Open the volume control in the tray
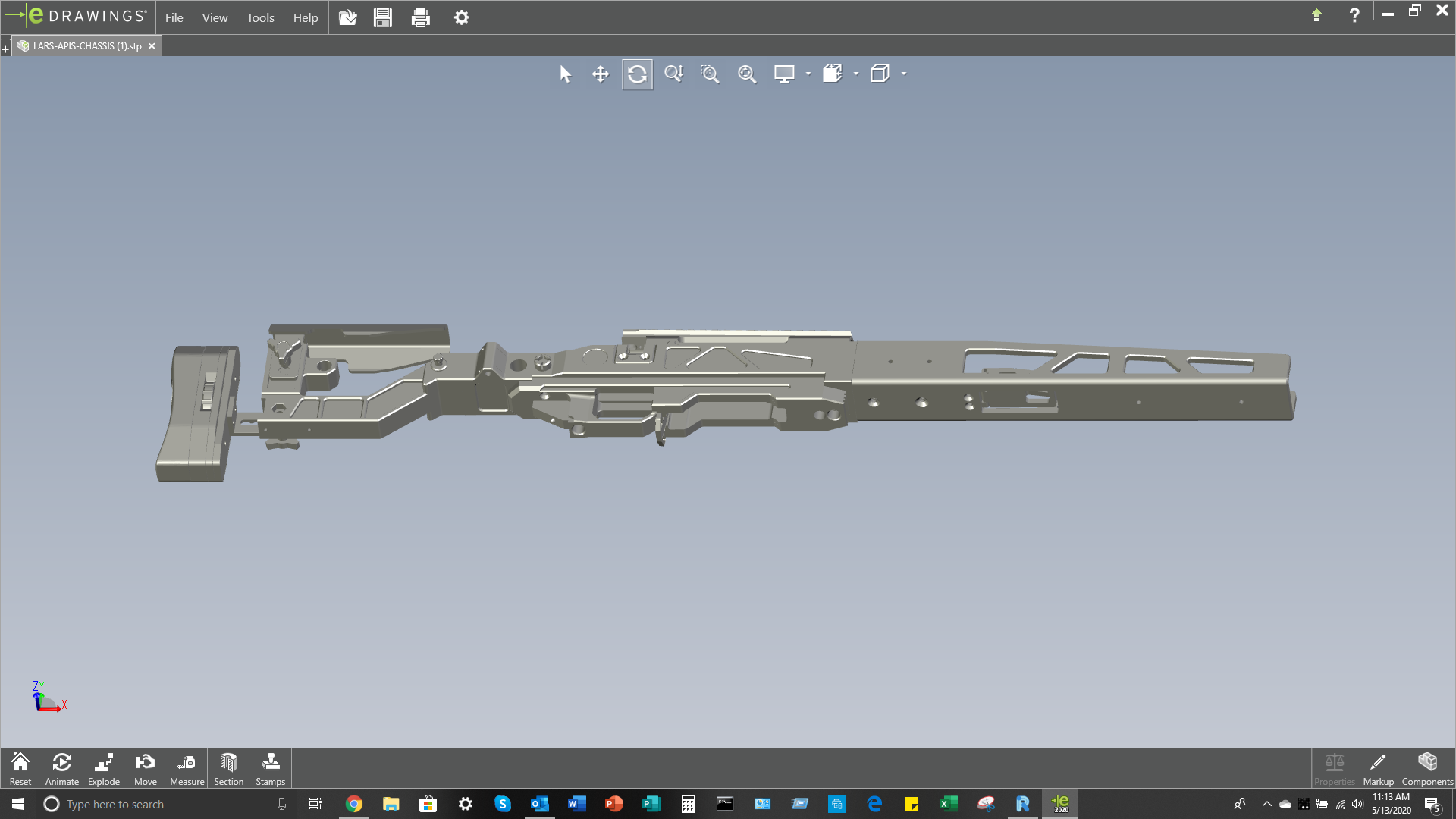The height and width of the screenshot is (819, 1456). 1357,804
